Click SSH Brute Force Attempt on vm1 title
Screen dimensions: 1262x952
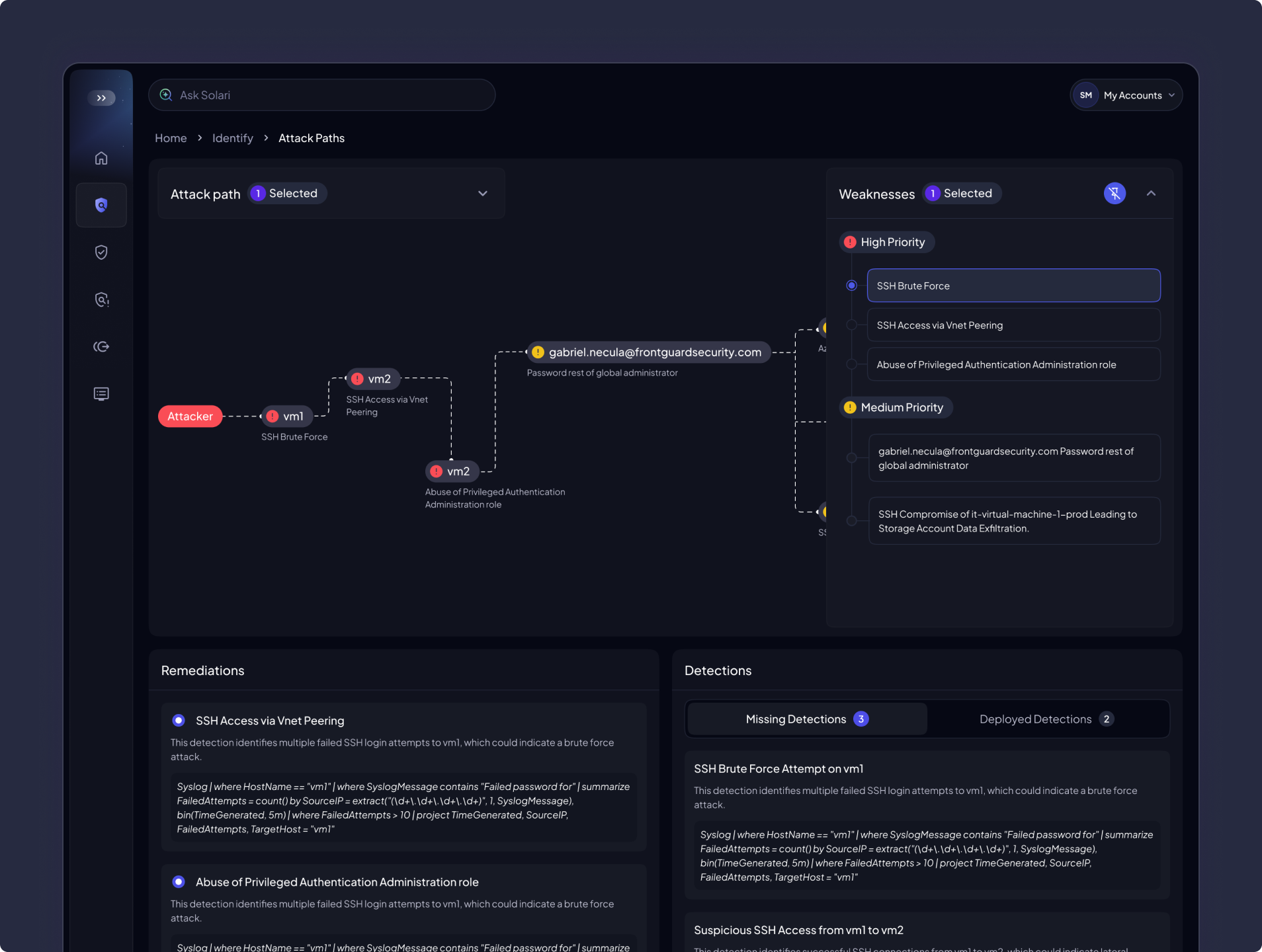click(x=778, y=769)
